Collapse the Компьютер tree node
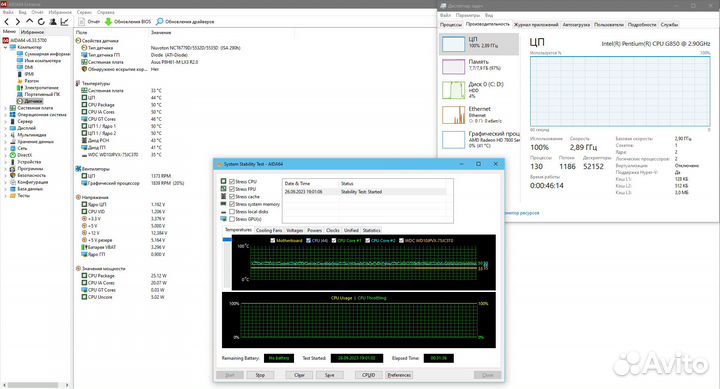720x389 pixels. tap(6, 47)
